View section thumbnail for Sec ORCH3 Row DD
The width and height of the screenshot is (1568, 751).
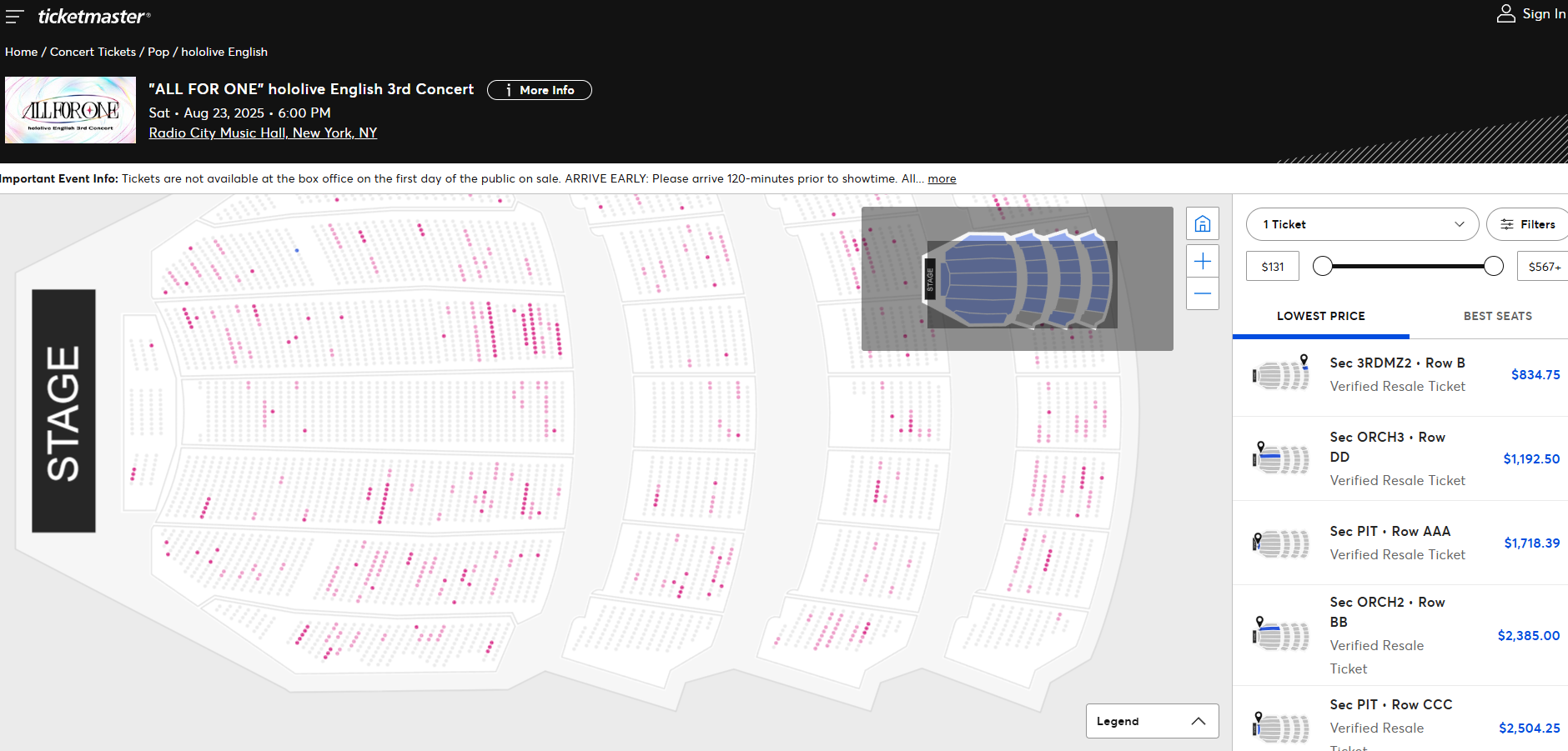[1282, 458]
